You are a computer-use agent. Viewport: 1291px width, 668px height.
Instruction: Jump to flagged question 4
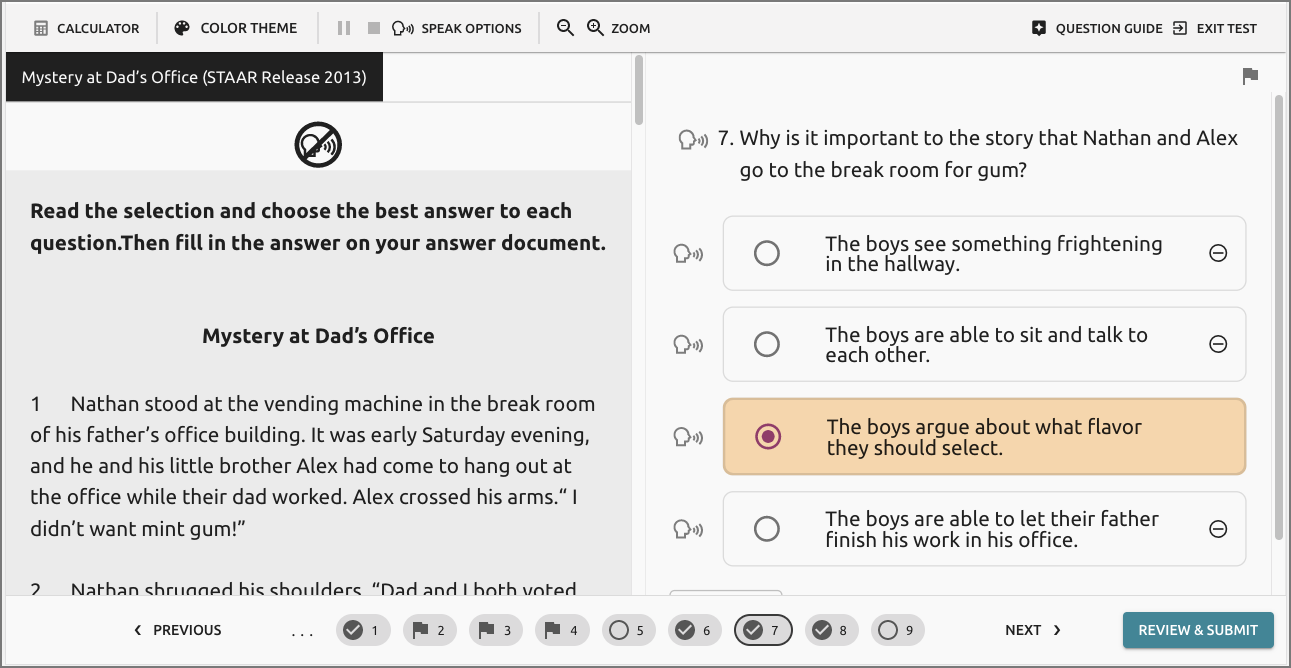tap(563, 630)
